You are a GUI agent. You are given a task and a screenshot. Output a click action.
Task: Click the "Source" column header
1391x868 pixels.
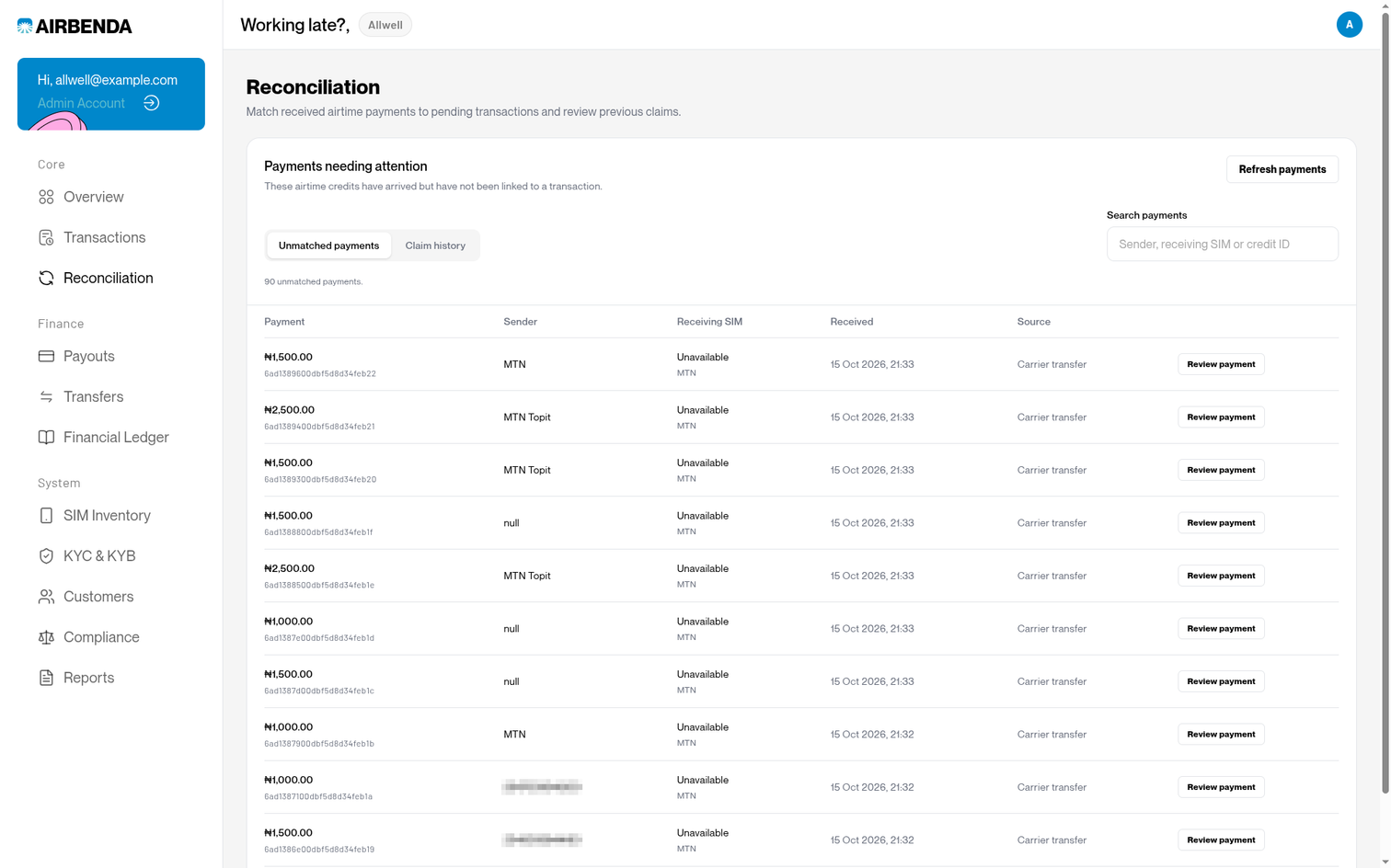[1033, 322]
